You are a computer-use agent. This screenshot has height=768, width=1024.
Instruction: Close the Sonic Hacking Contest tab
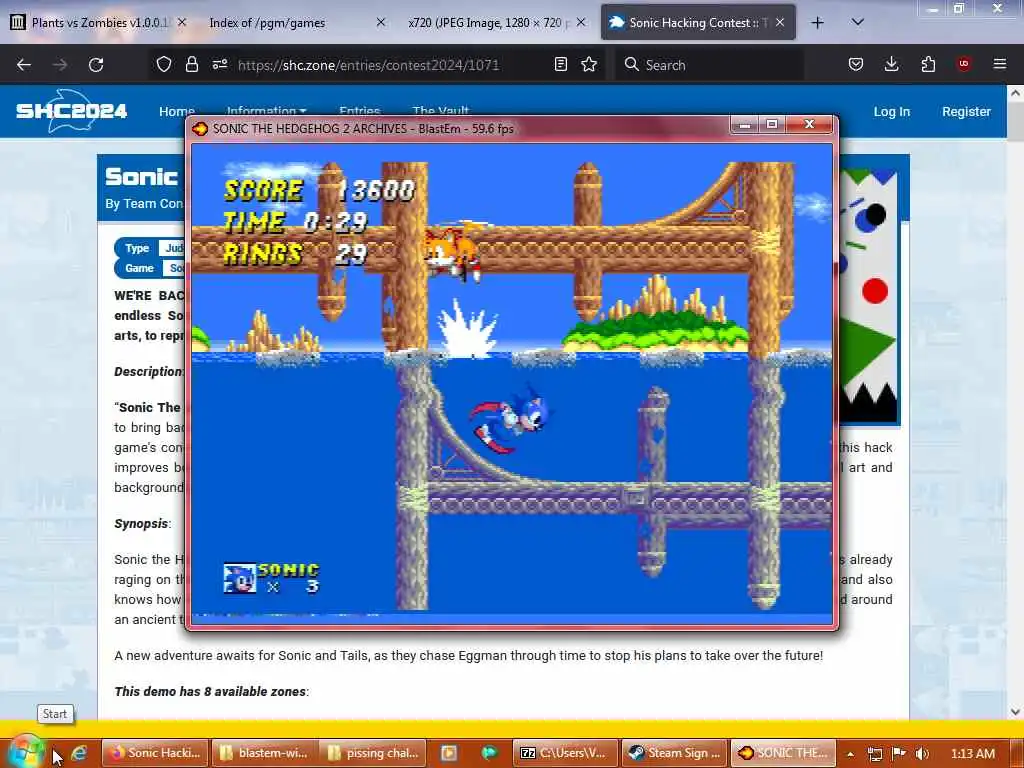[x=780, y=22]
